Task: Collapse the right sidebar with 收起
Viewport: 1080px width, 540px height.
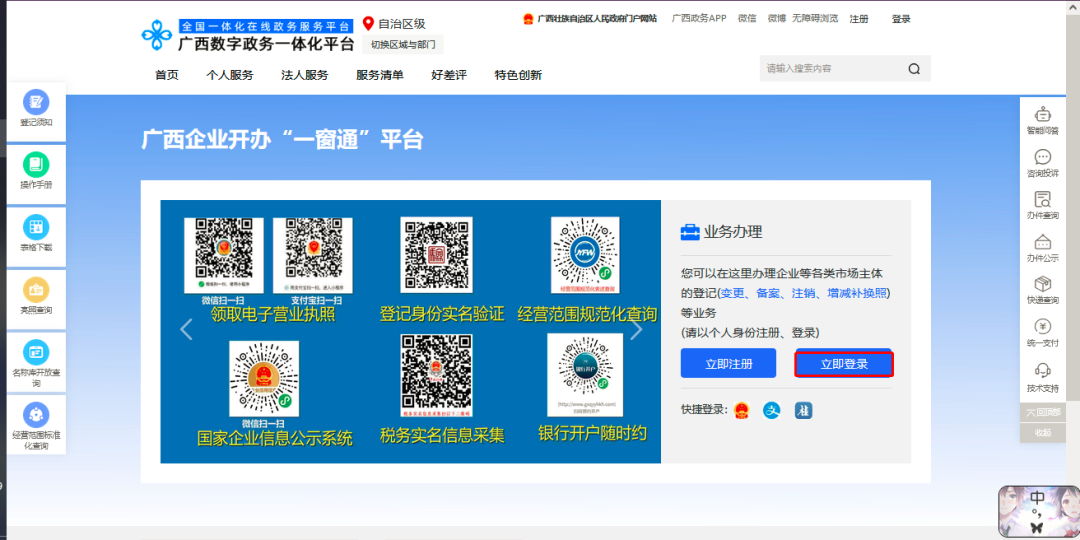Action: coord(1043,433)
